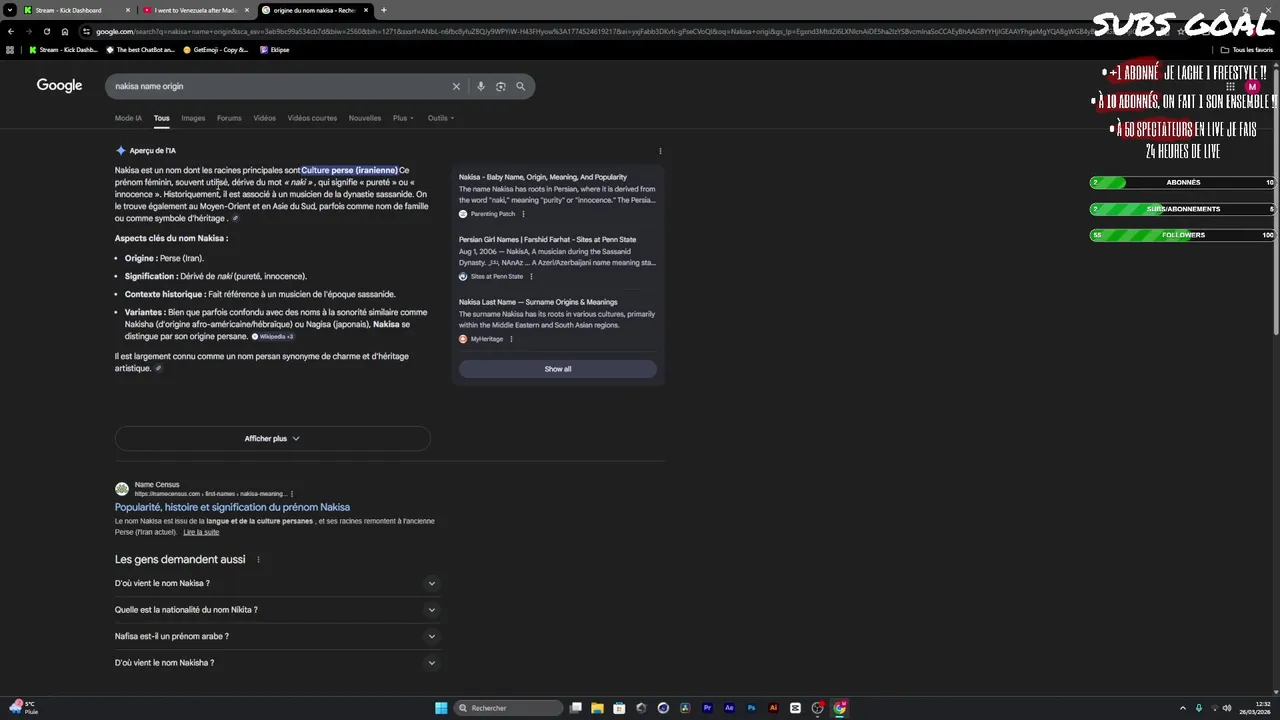Open Google Lens image search
The height and width of the screenshot is (720, 1280).
point(501,86)
